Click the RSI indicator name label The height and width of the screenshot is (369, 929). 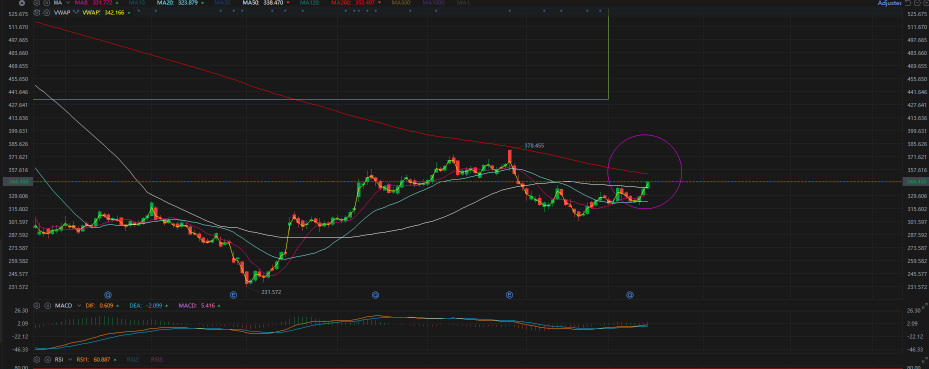click(x=59, y=360)
